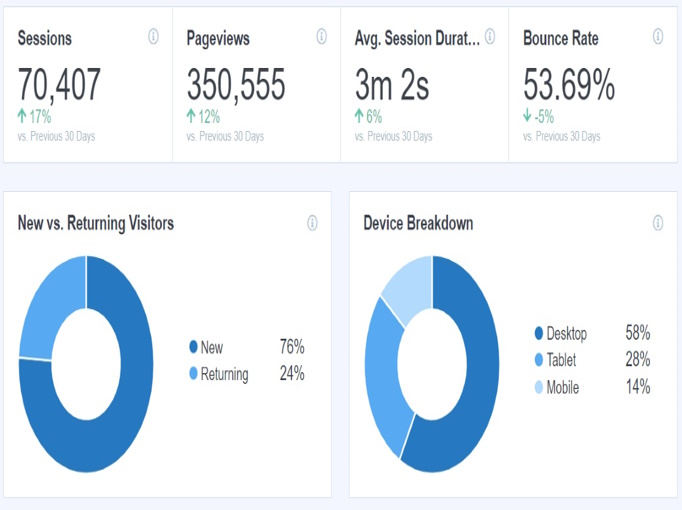Select the Mobile legend entry
Viewport: 682px width, 510px height.
tap(562, 387)
